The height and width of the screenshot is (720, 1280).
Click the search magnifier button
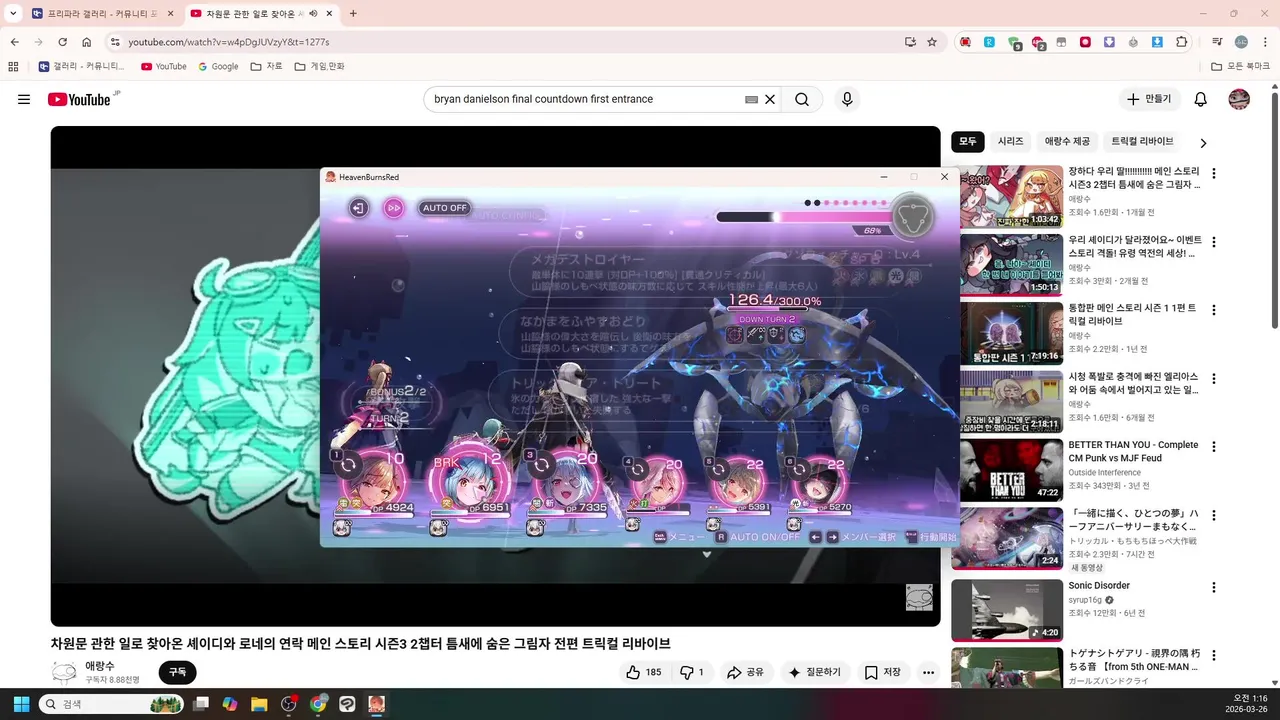point(802,99)
